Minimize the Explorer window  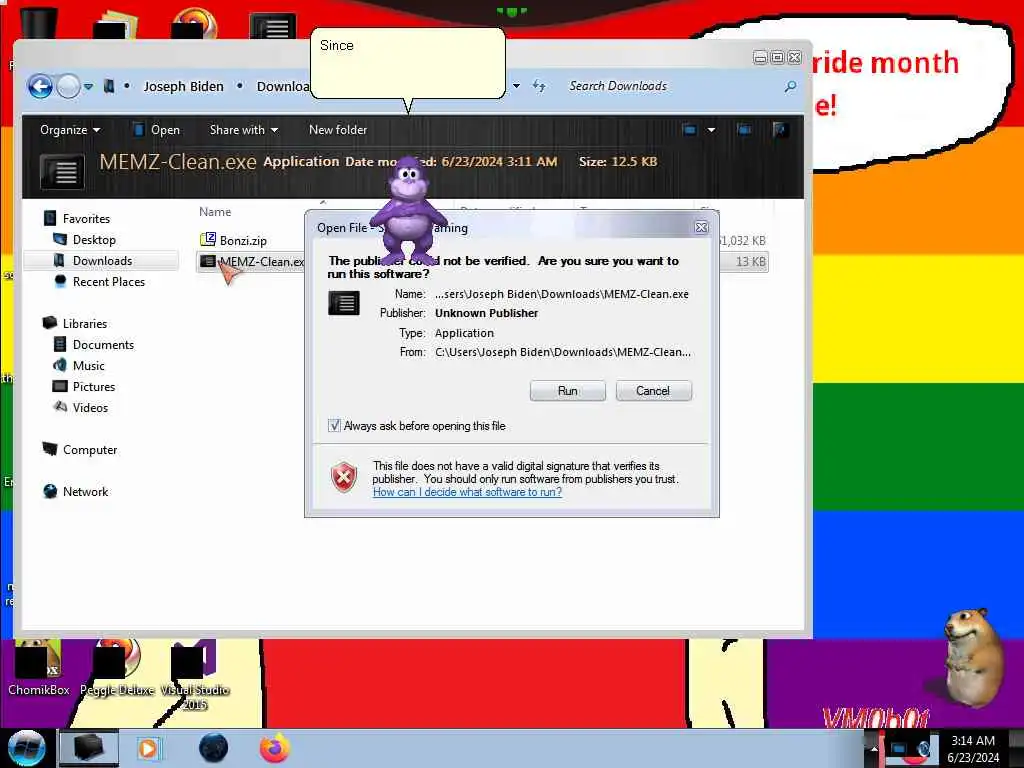[x=760, y=57]
